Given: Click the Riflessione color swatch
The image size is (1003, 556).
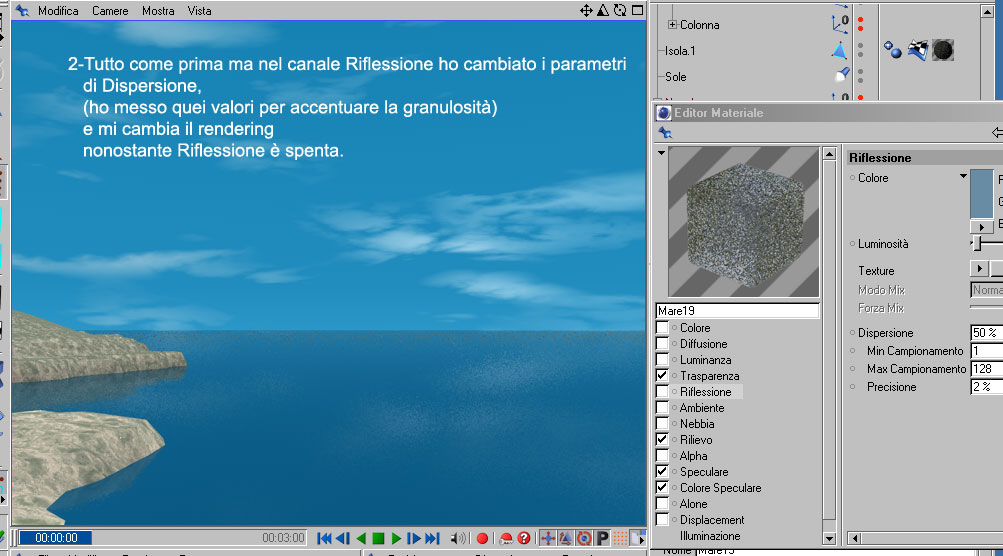Looking at the screenshot, I should coord(982,194).
